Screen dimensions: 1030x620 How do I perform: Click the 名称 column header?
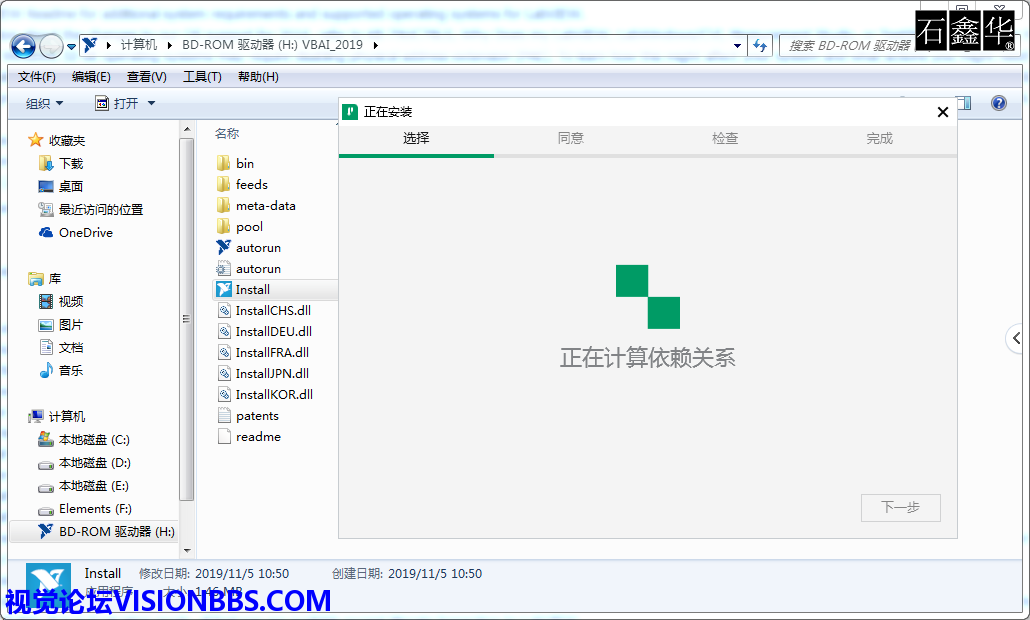click(227, 134)
